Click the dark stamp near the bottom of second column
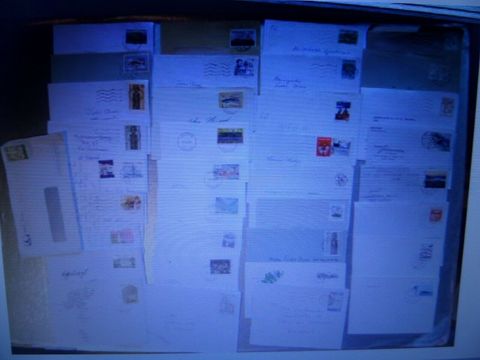This screenshot has width=480, height=360. click(x=220, y=267)
